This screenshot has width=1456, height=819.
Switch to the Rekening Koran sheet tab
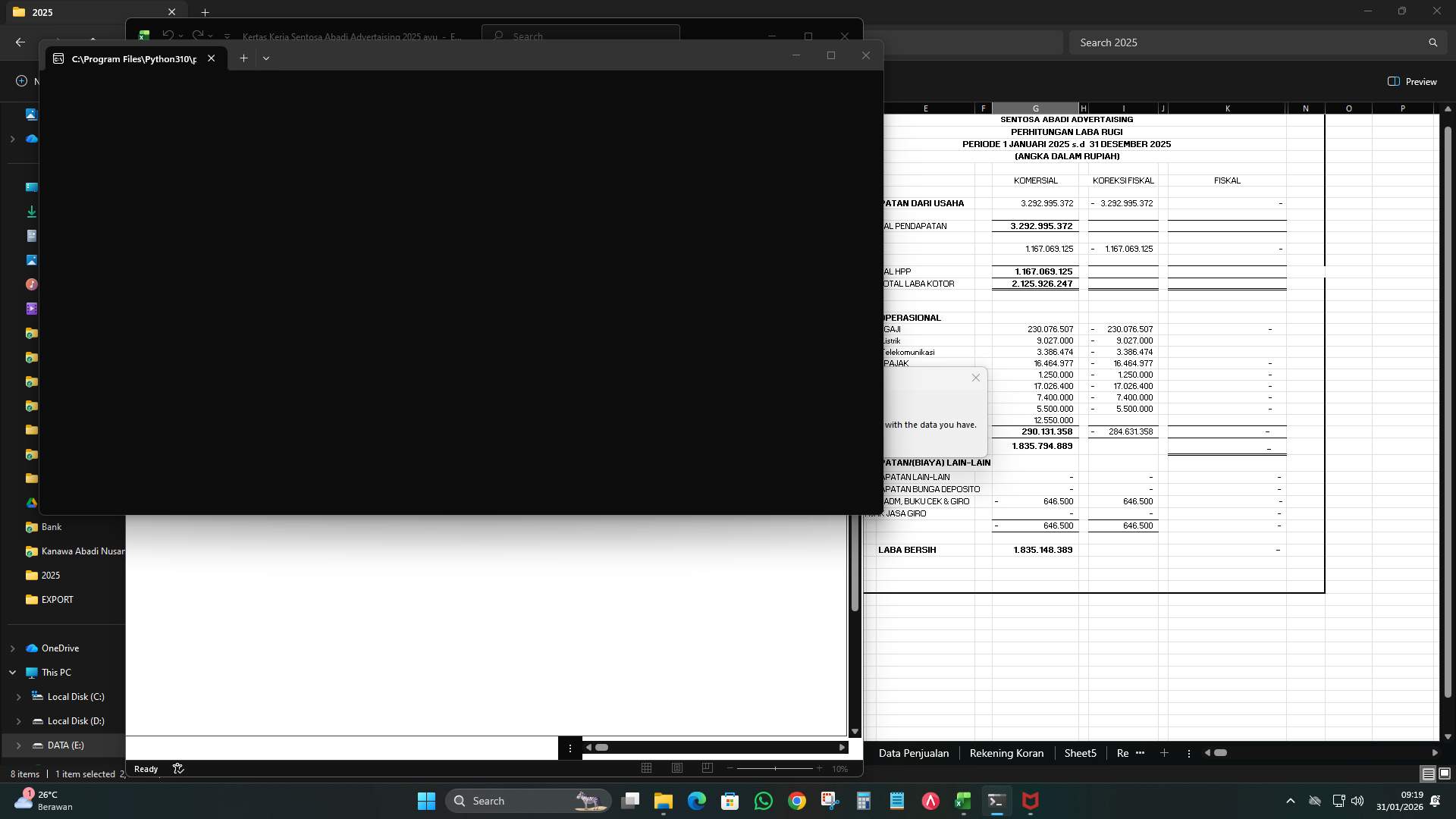[x=1006, y=753]
